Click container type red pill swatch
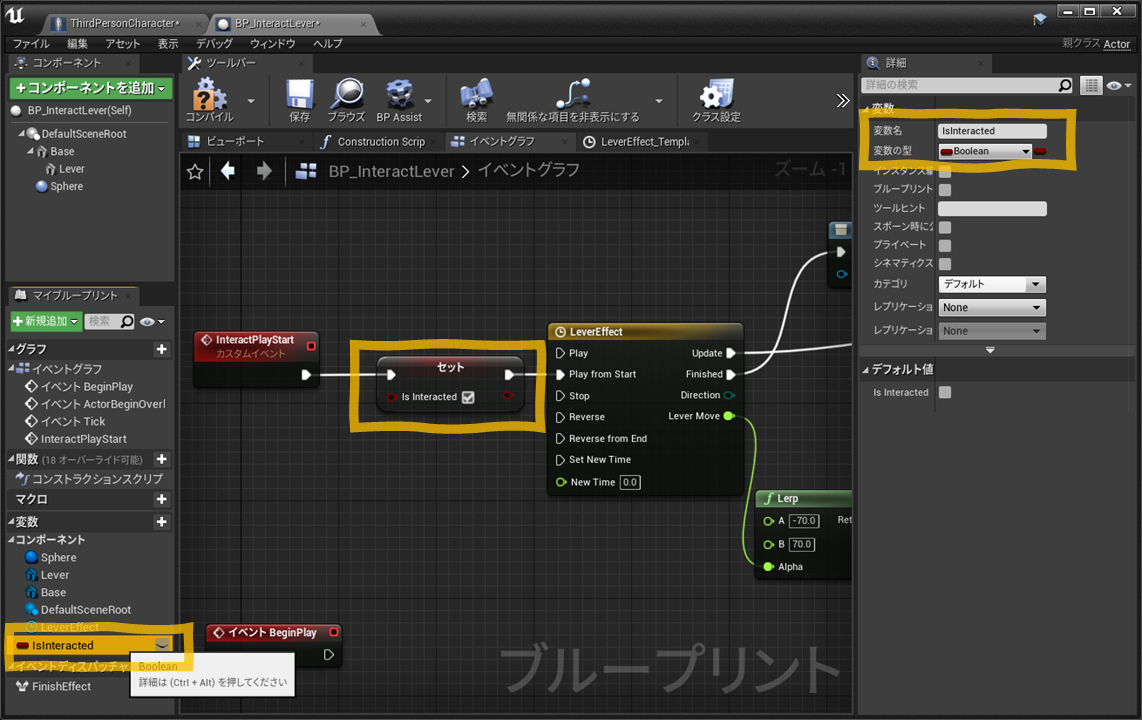 1040,151
